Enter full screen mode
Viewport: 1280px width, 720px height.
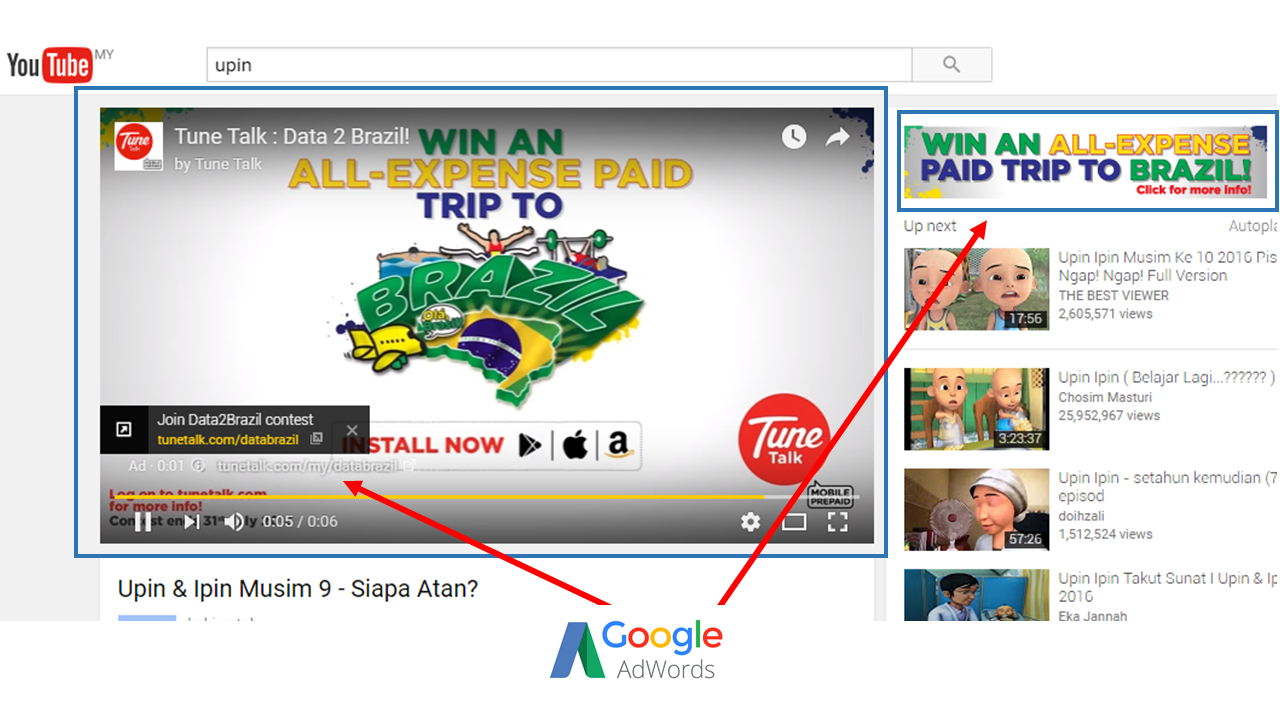pos(838,521)
